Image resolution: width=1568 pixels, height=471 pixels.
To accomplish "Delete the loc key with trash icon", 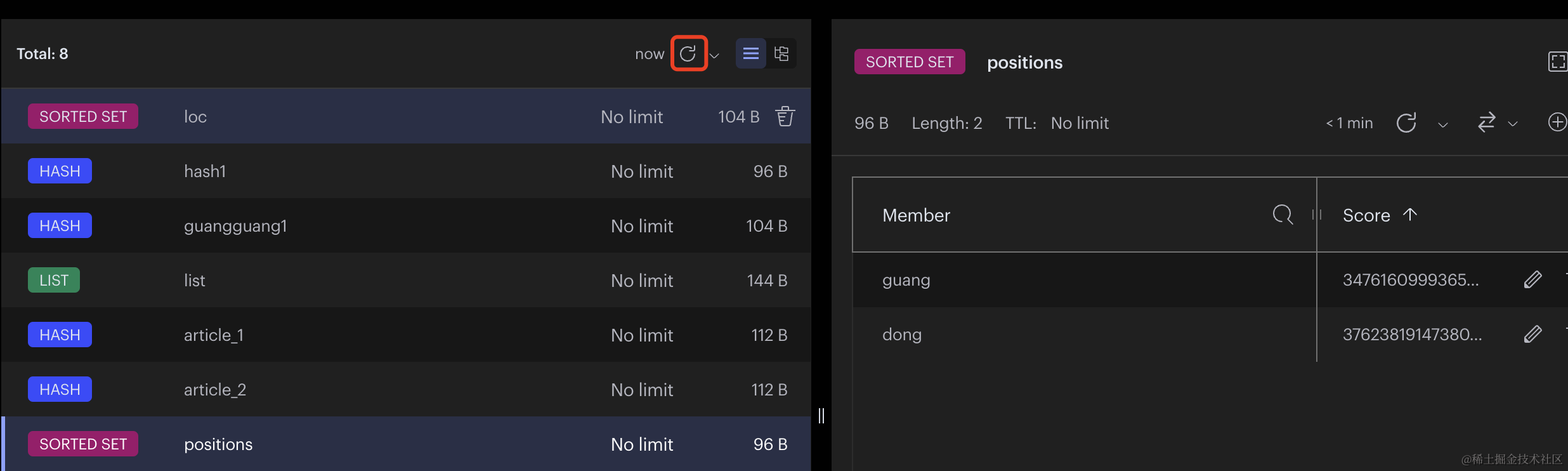I will pyautogui.click(x=785, y=116).
